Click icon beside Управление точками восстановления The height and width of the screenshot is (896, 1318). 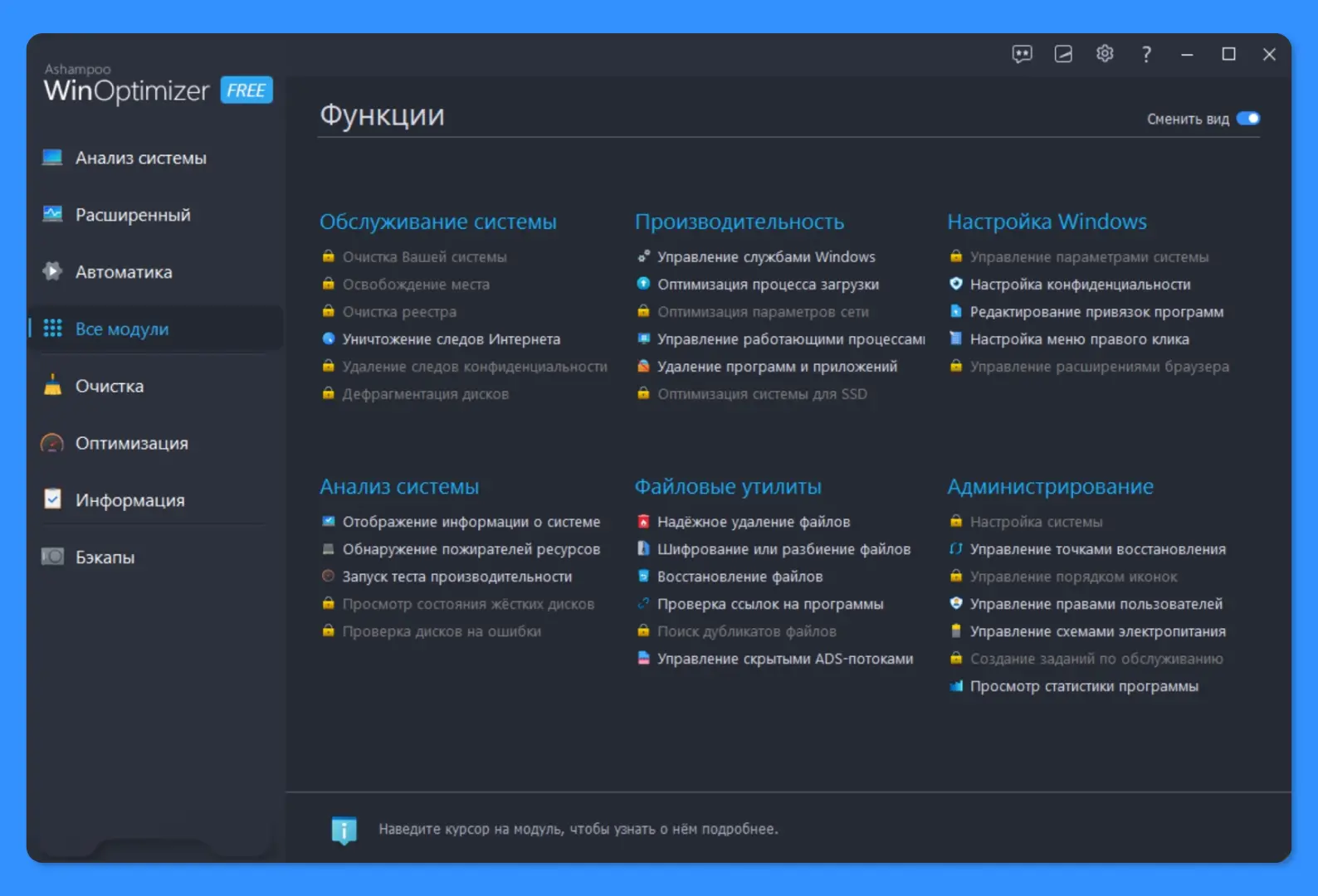(x=956, y=548)
